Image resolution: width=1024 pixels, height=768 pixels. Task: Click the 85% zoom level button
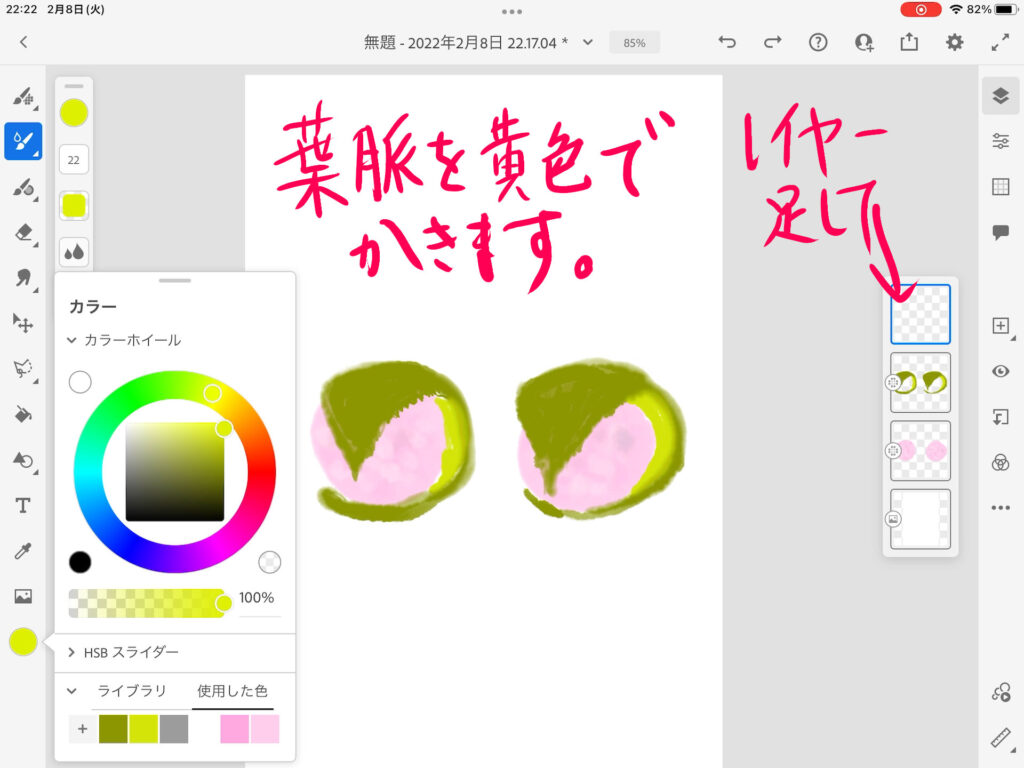(x=634, y=43)
